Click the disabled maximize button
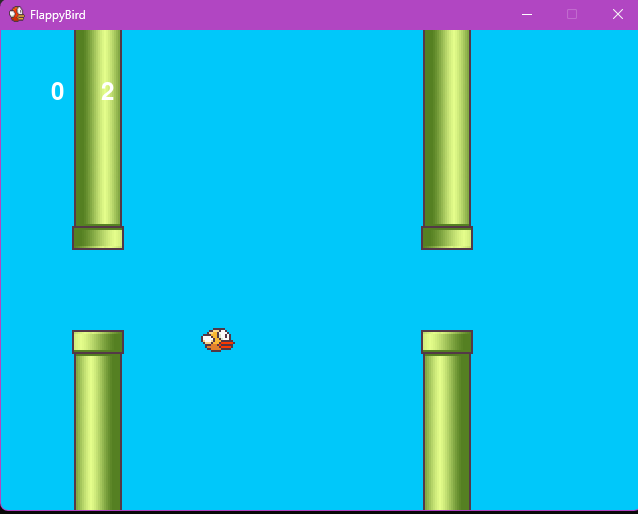 pos(572,15)
